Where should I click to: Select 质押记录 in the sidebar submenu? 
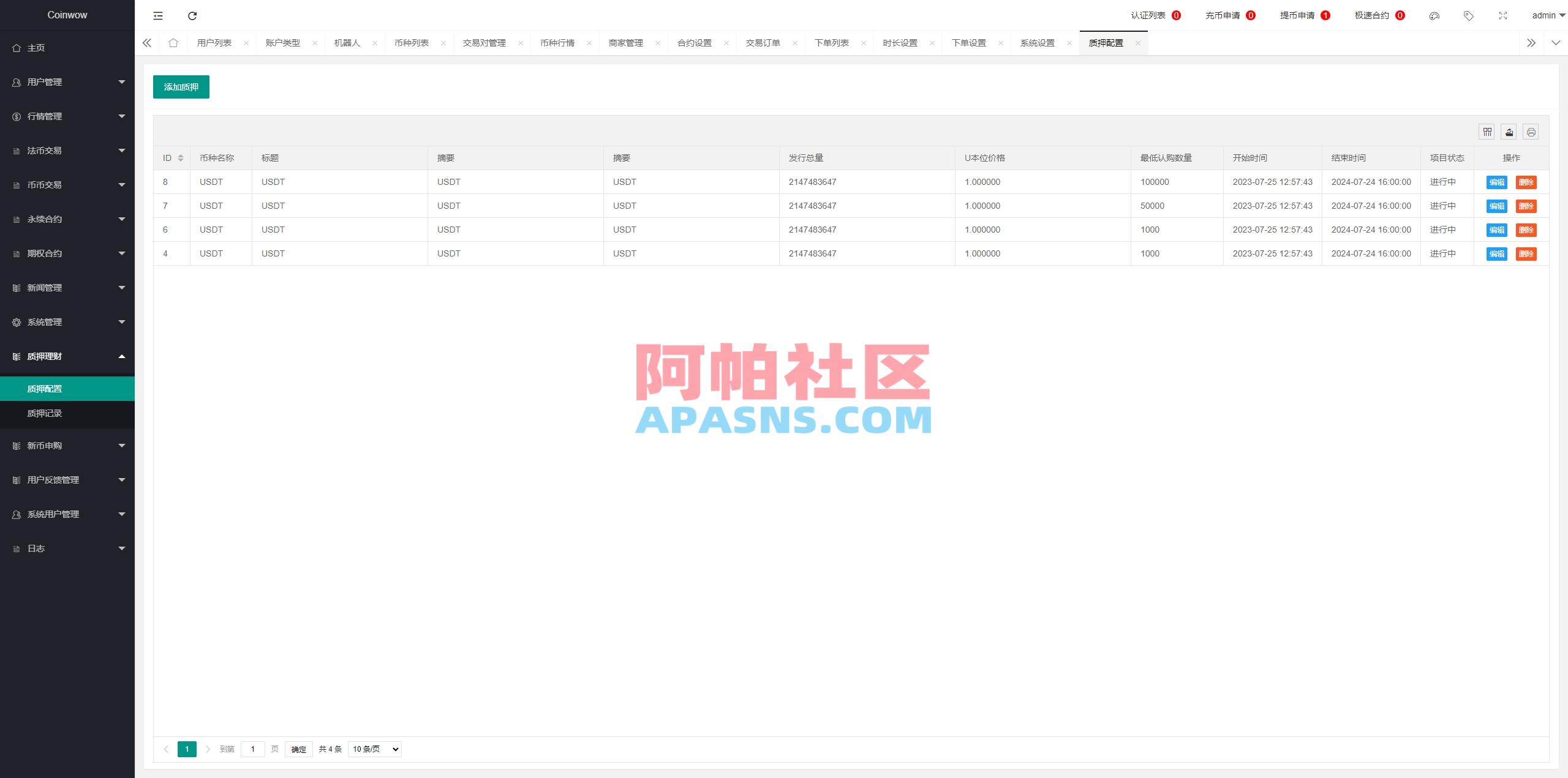point(67,413)
